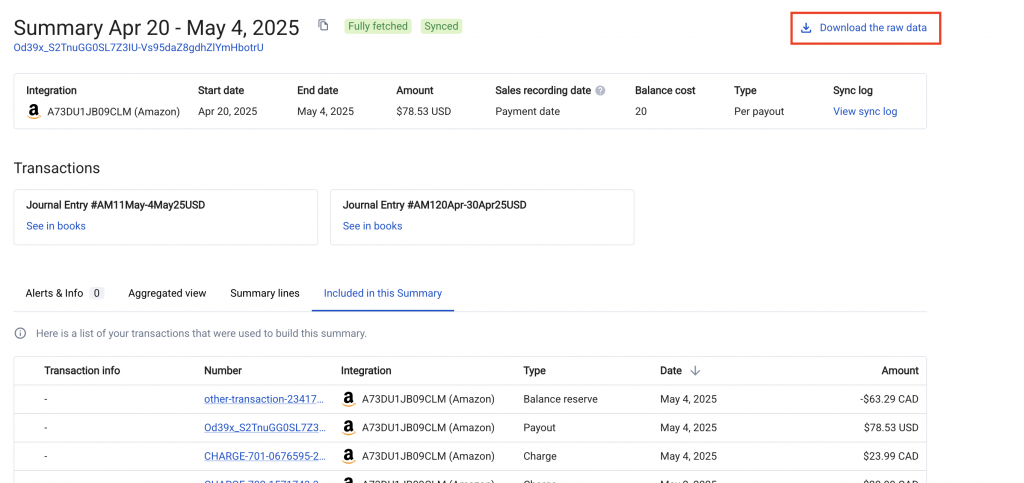Switch to the Alerts & Info tab
Image resolution: width=1024 pixels, height=483 pixels.
(54, 293)
